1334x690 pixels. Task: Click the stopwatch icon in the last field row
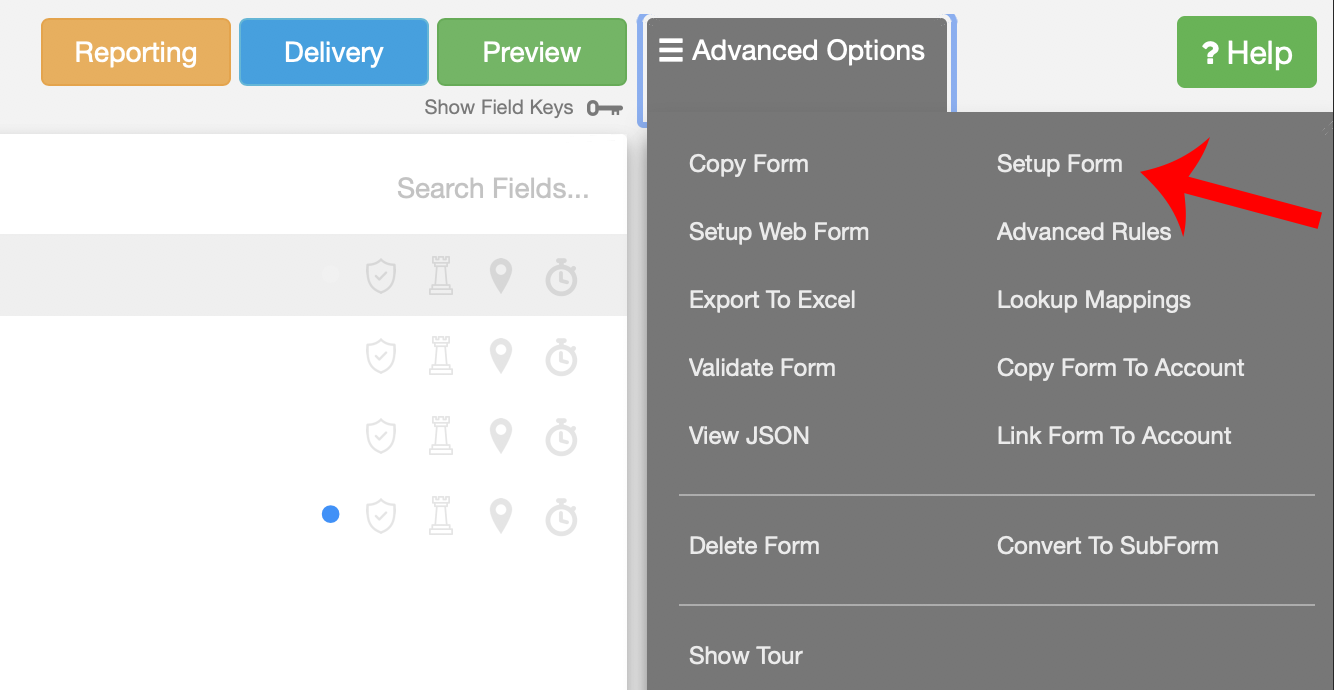561,516
